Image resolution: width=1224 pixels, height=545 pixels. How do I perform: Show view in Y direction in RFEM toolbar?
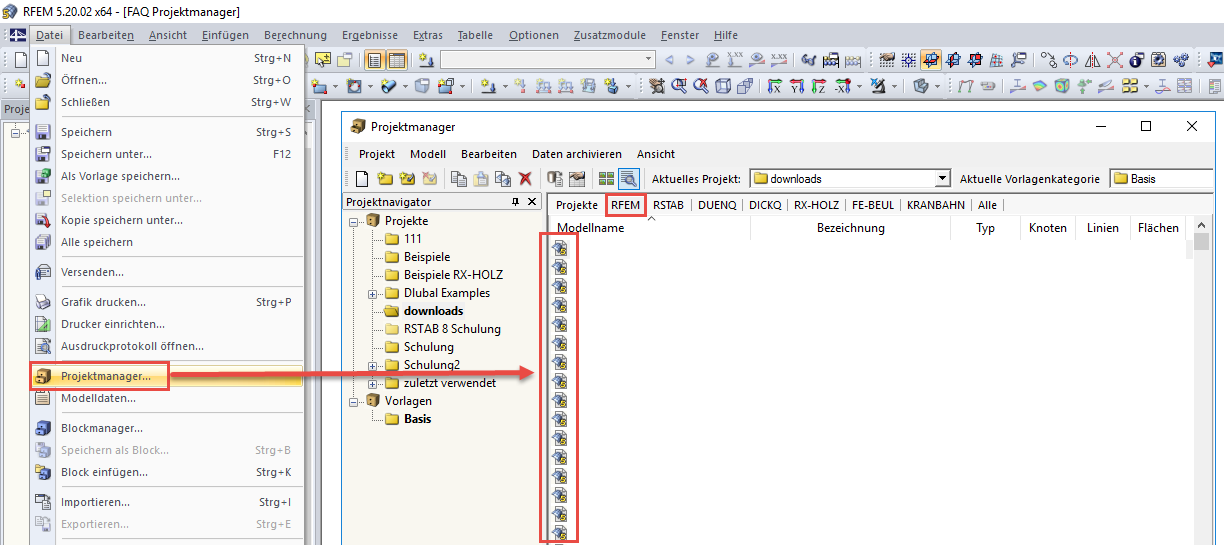pyautogui.click(x=798, y=86)
